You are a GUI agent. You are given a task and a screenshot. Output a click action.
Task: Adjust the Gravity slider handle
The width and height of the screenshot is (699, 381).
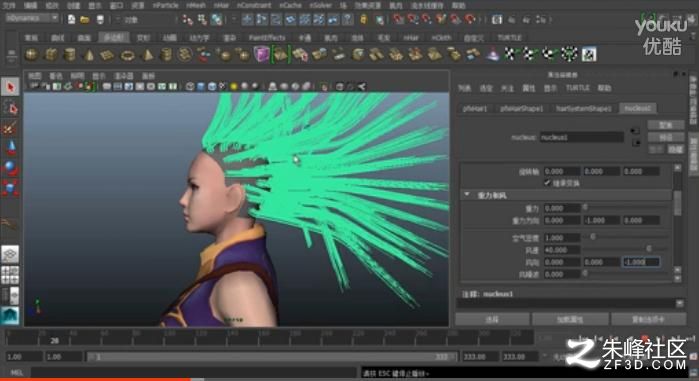585,207
